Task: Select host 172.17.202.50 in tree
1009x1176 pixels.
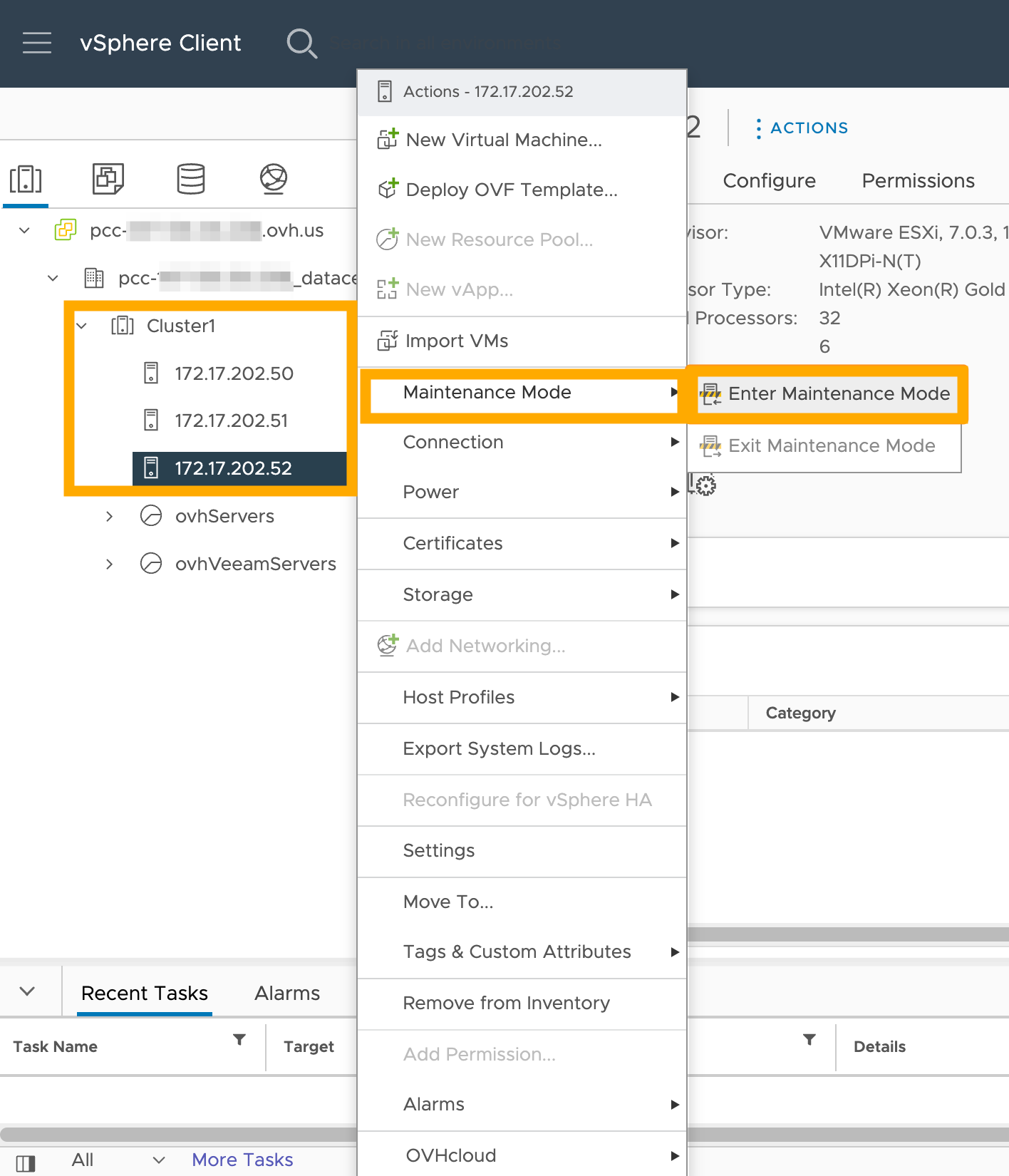Action: pyautogui.click(x=234, y=373)
